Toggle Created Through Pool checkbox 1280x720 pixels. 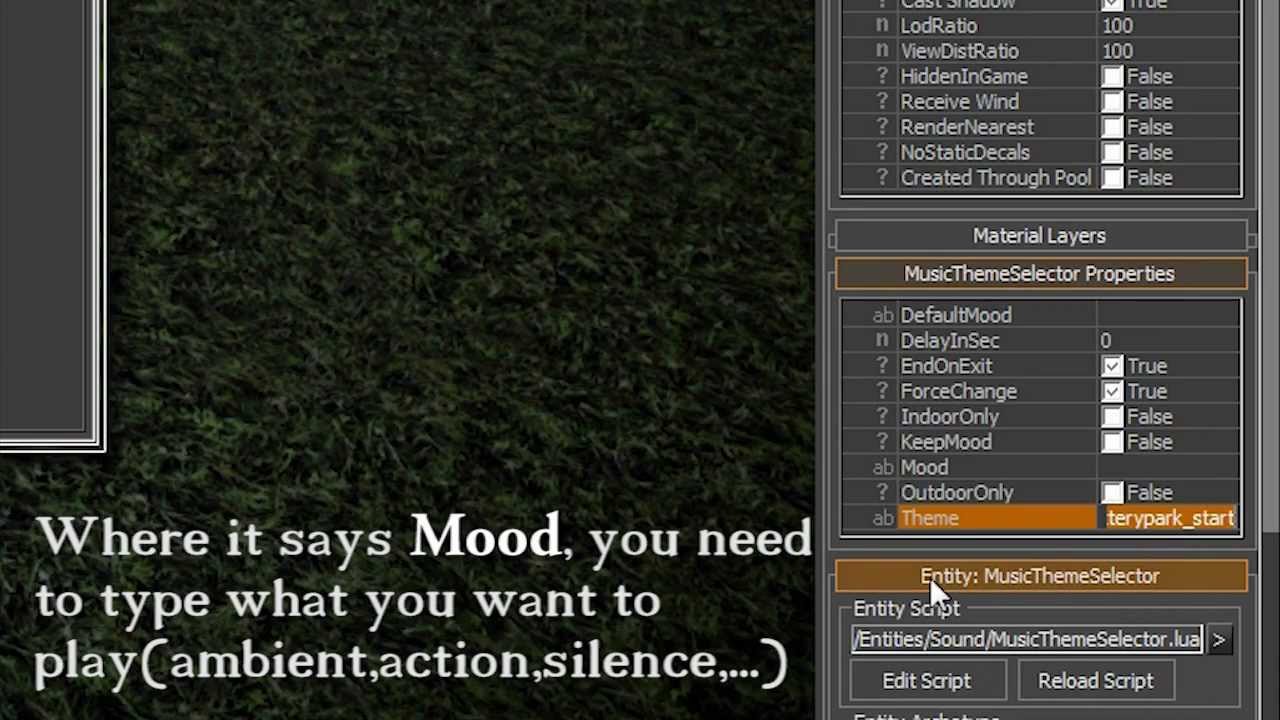click(1113, 178)
